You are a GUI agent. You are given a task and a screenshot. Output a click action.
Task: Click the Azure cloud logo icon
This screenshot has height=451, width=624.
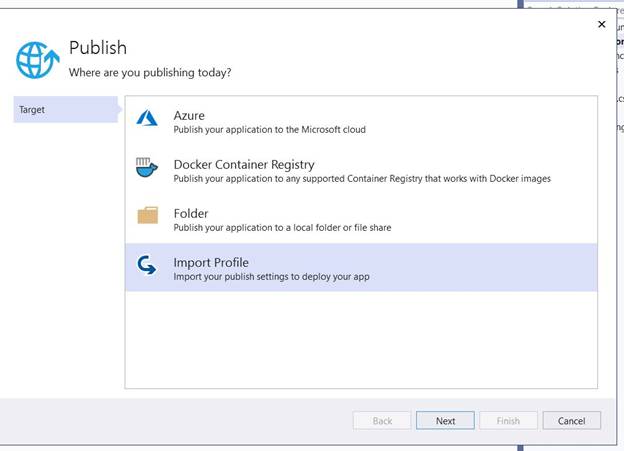[147, 118]
